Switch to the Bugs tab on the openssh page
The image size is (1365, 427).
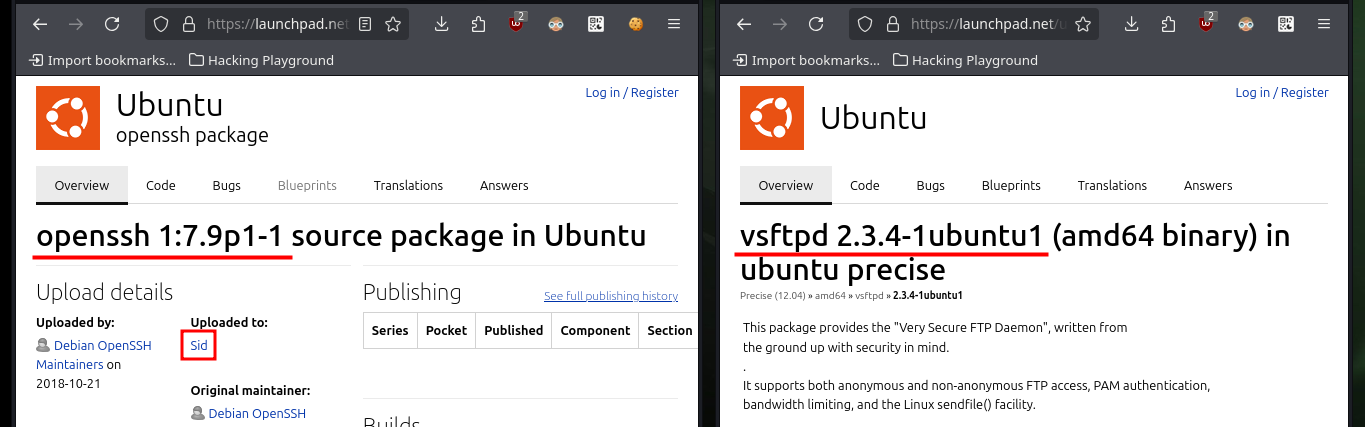pyautogui.click(x=227, y=185)
